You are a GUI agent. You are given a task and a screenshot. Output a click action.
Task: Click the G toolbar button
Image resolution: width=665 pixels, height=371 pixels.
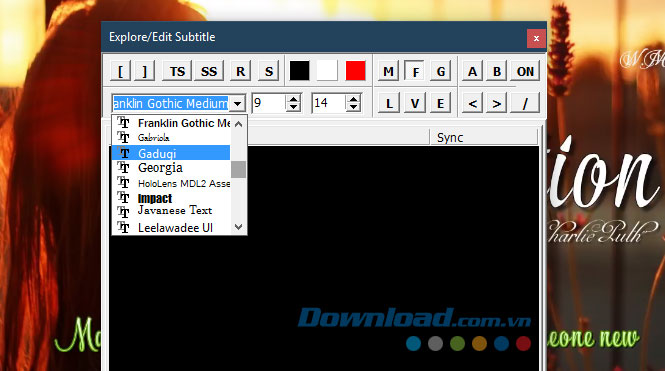(x=441, y=71)
